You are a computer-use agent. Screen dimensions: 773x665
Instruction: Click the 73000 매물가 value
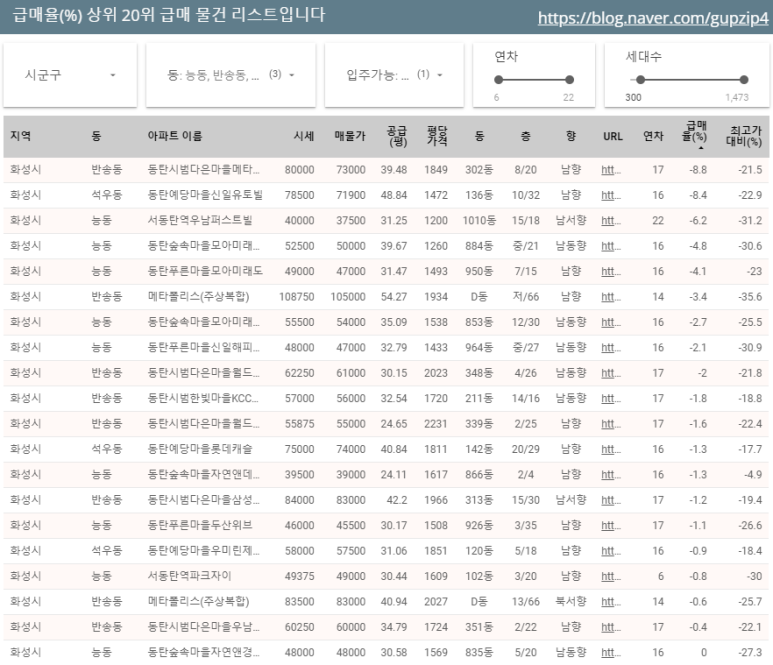click(351, 170)
